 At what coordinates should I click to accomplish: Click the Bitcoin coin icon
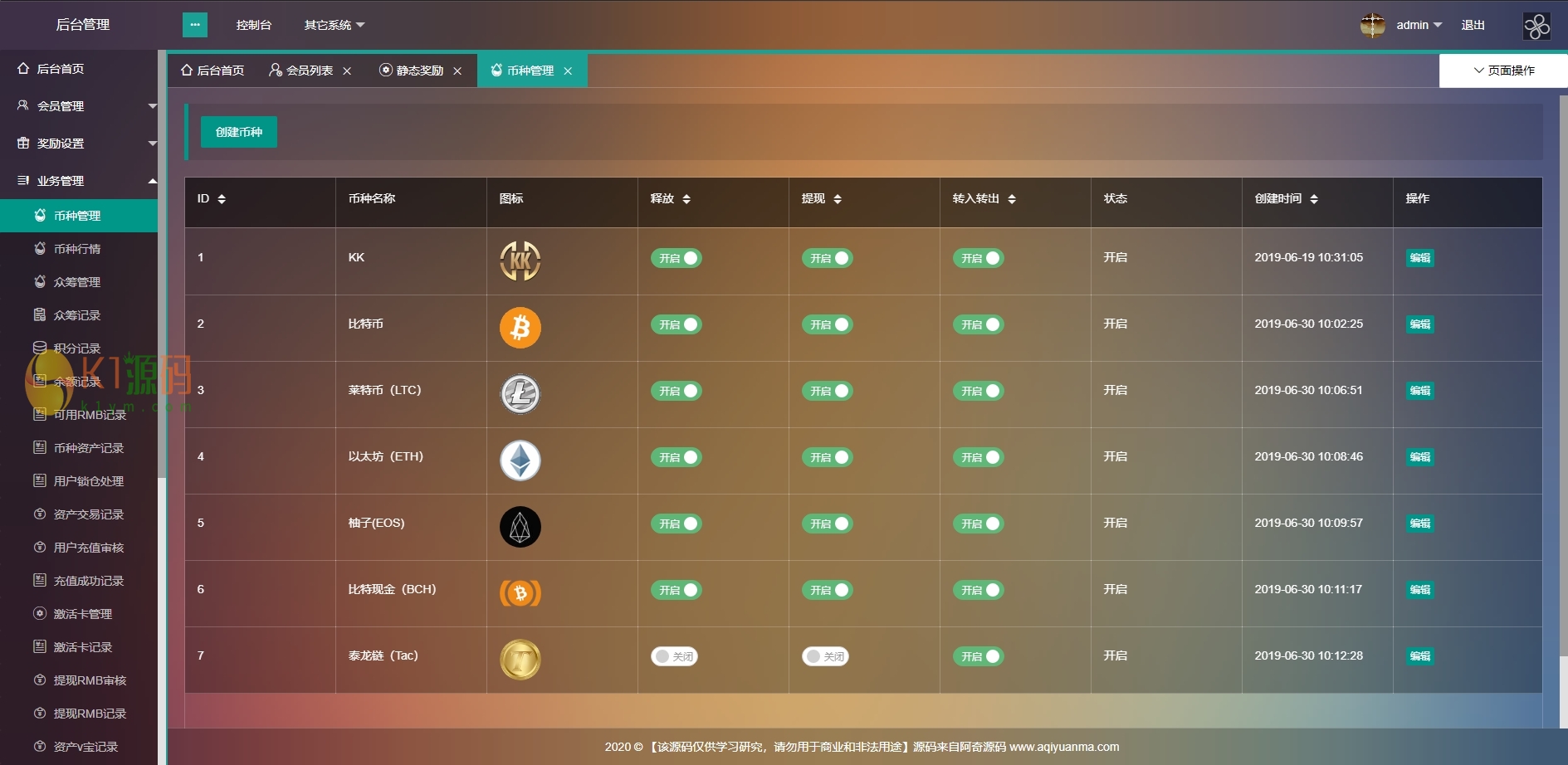[x=520, y=328]
